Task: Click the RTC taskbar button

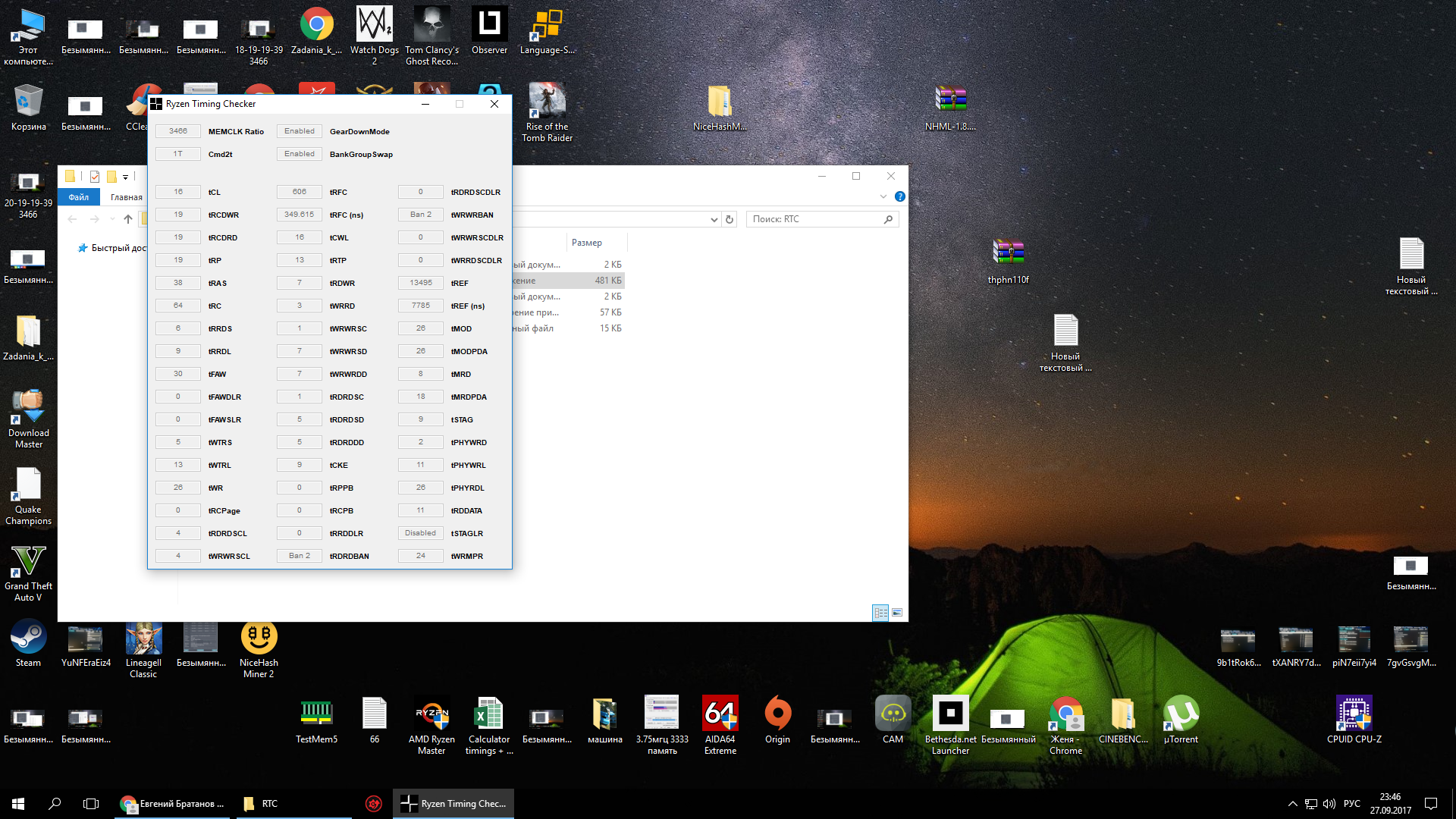Action: (x=269, y=803)
